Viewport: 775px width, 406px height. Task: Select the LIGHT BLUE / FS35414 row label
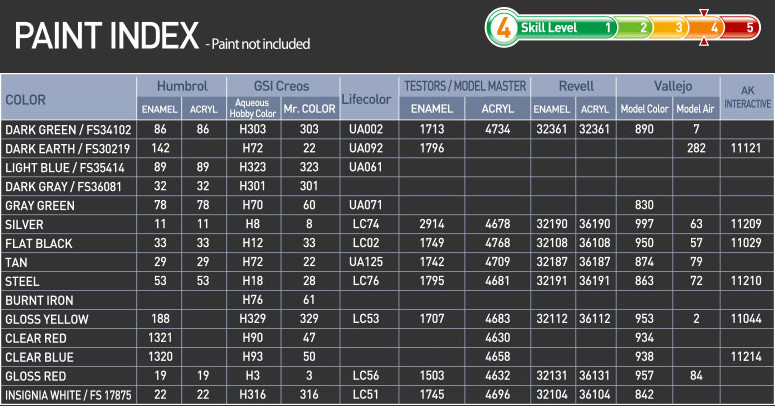[x=65, y=168]
